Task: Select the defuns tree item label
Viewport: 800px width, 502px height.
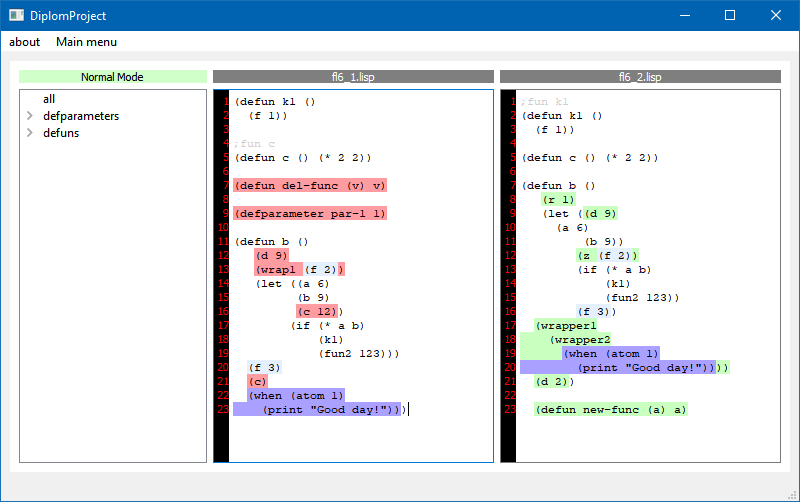Action: click(x=61, y=133)
